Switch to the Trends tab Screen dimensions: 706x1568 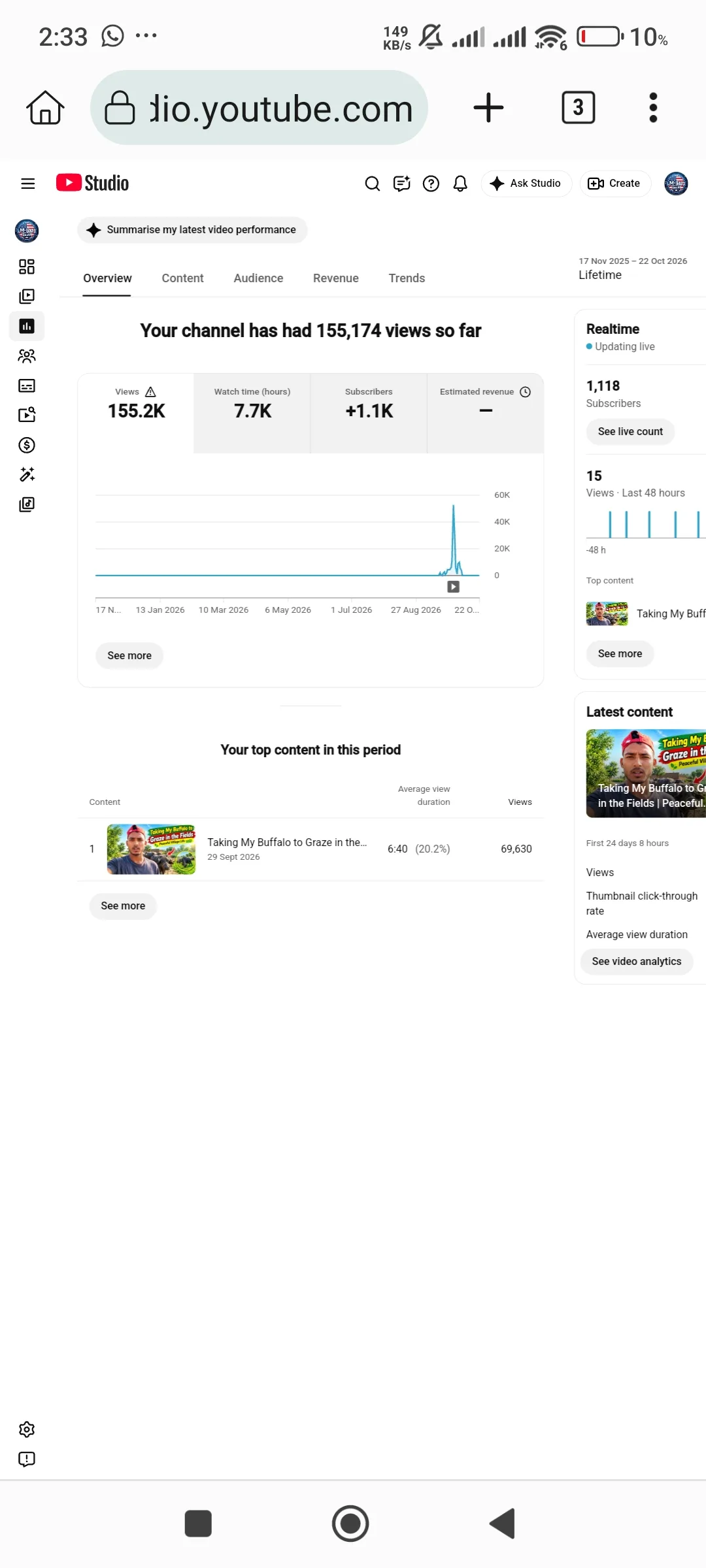coord(407,278)
